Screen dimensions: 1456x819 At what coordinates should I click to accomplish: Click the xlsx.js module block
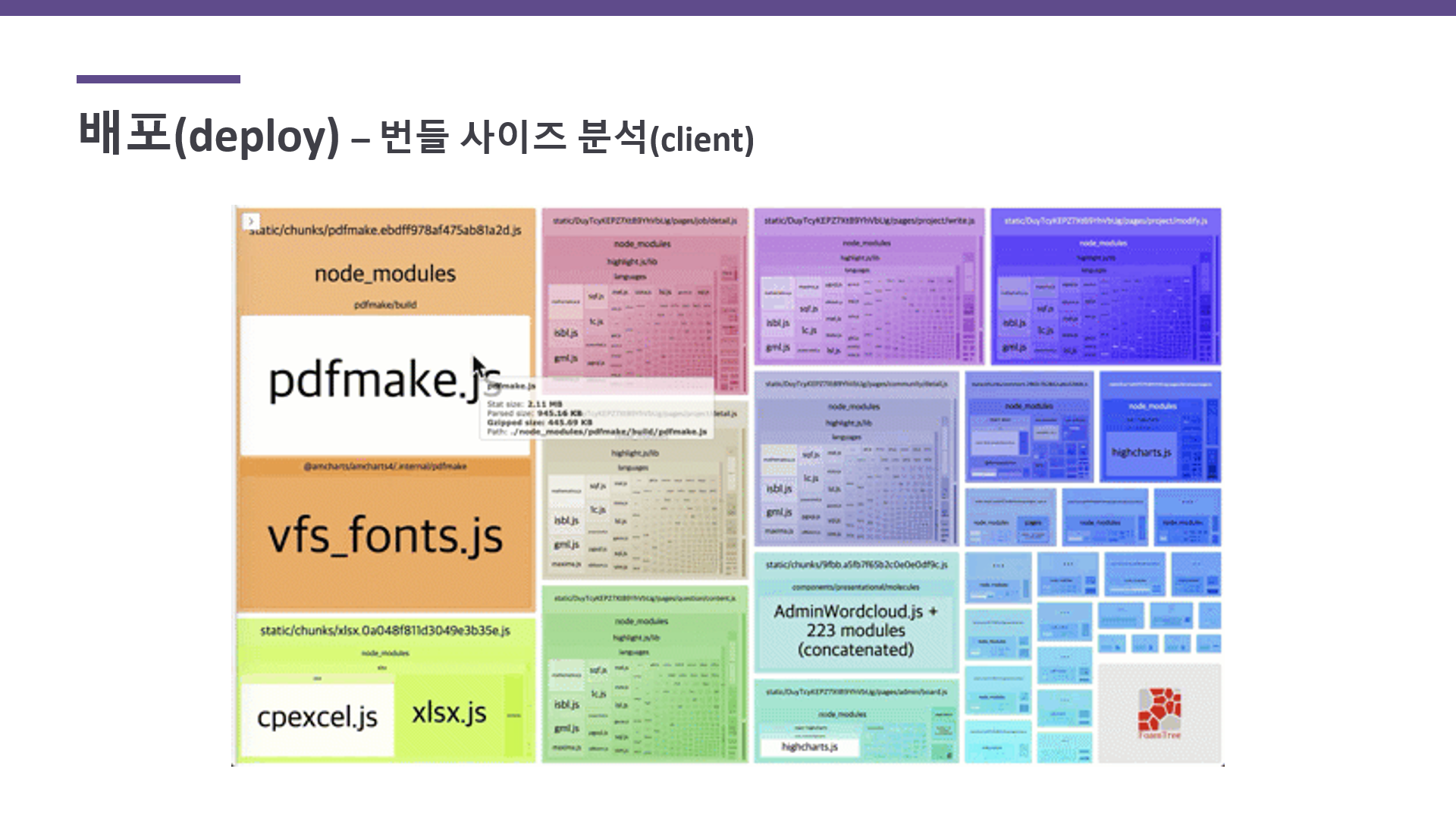pyautogui.click(x=449, y=713)
